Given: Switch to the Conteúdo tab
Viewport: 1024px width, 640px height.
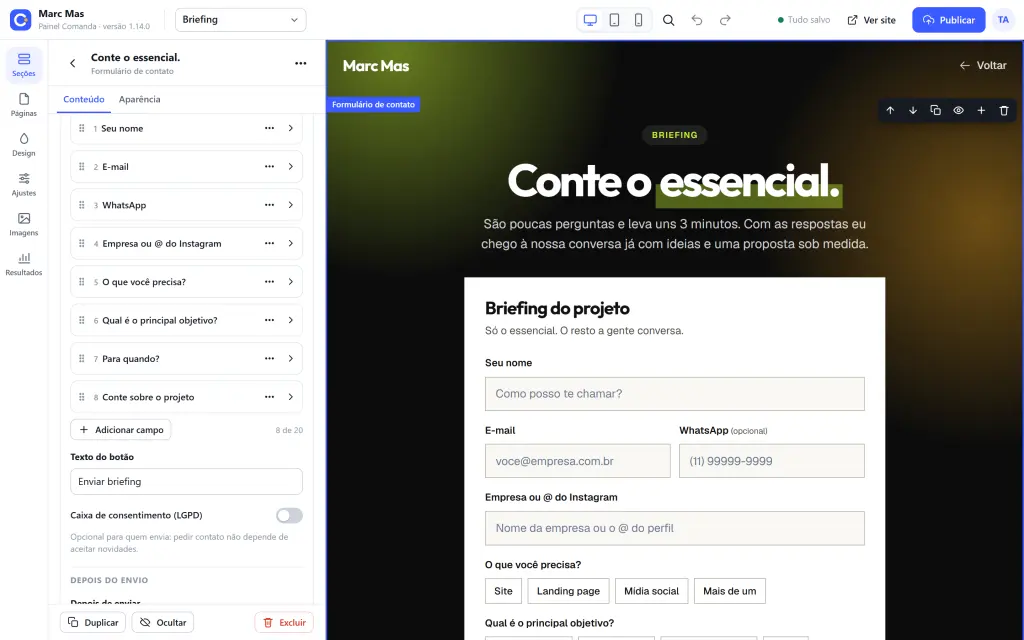Looking at the screenshot, I should click(x=84, y=99).
